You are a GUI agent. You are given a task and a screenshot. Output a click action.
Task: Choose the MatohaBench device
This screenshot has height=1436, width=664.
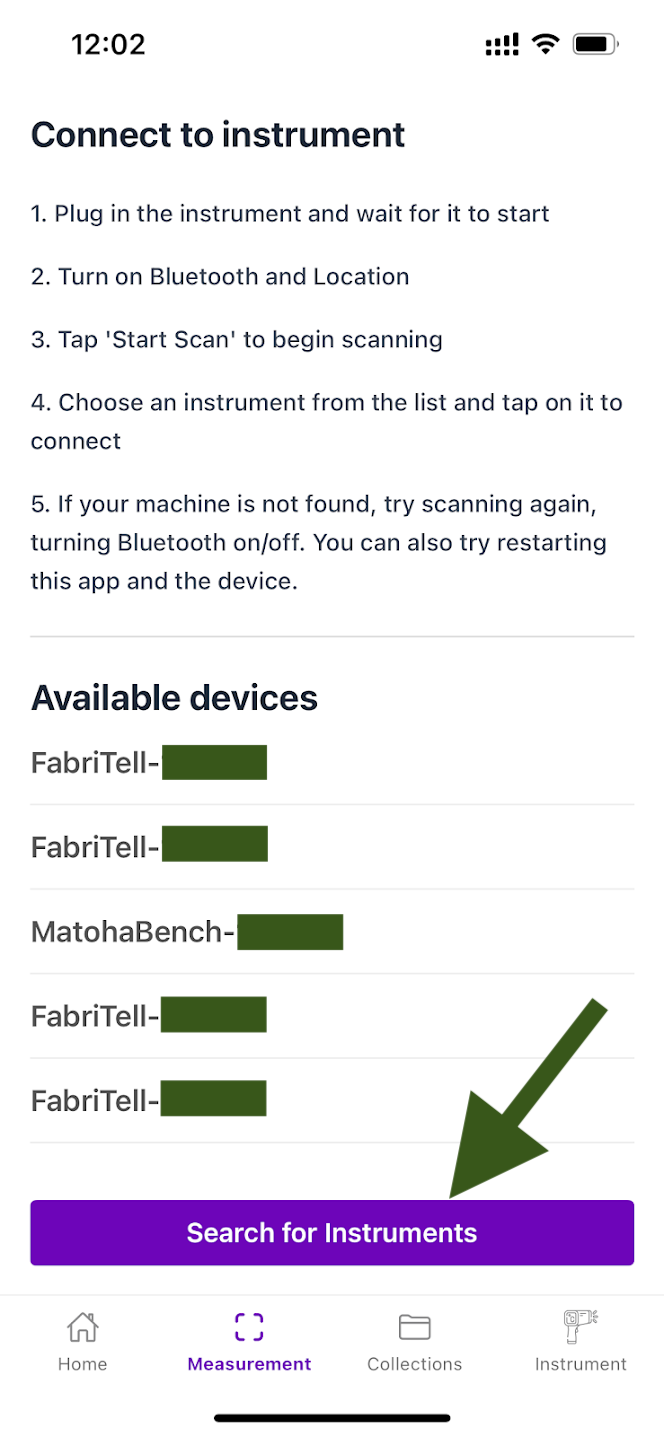(x=186, y=932)
